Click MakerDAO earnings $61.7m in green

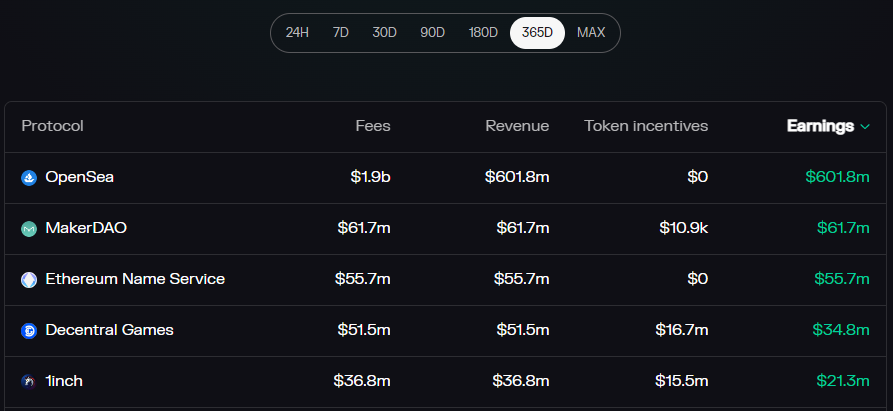[843, 228]
